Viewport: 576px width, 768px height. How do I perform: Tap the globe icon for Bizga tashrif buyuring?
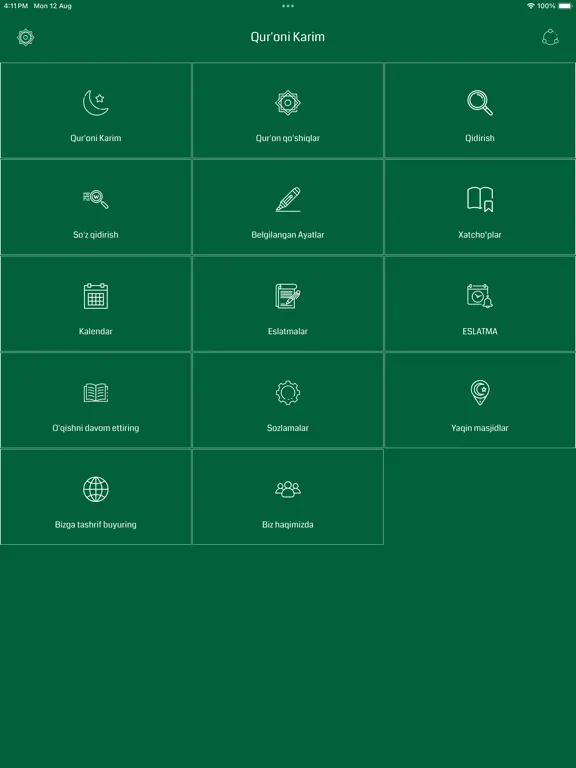coord(96,489)
